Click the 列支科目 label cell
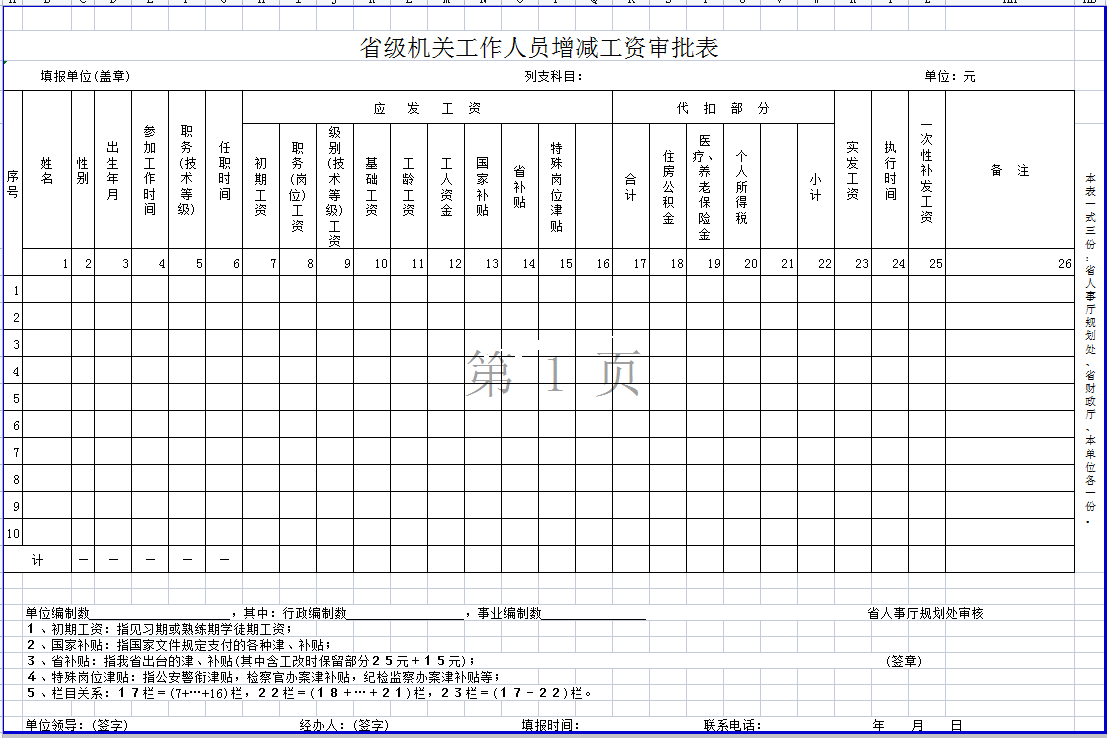Viewport: 1107px width, 738px height. [x=553, y=77]
